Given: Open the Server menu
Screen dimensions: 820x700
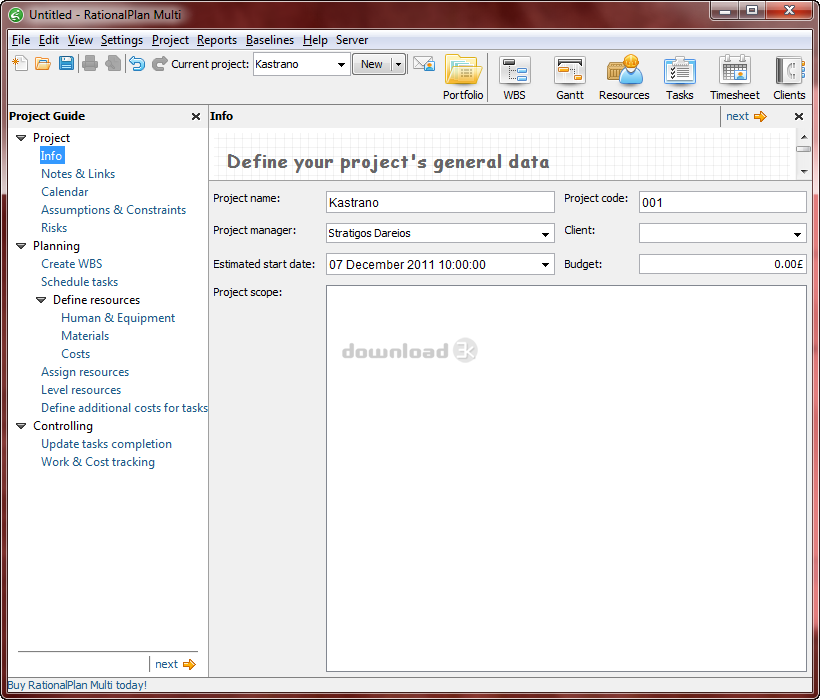Looking at the screenshot, I should [352, 40].
